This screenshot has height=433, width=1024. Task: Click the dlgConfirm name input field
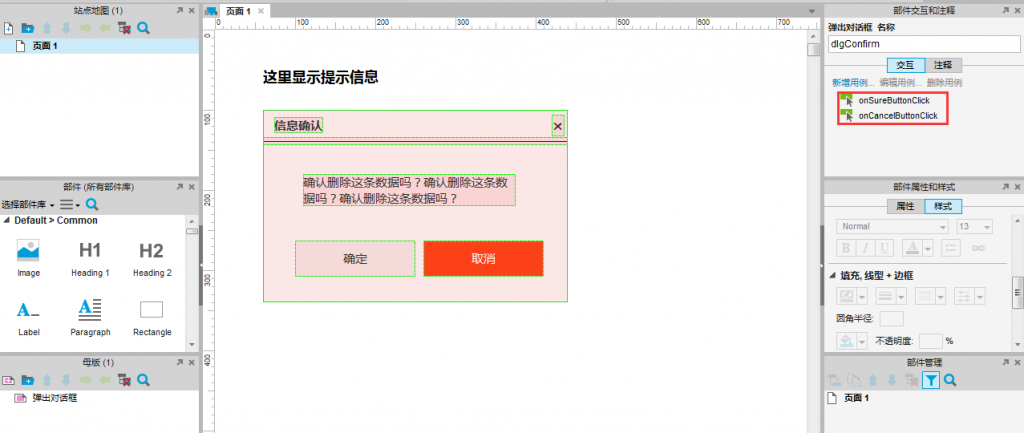pos(923,44)
